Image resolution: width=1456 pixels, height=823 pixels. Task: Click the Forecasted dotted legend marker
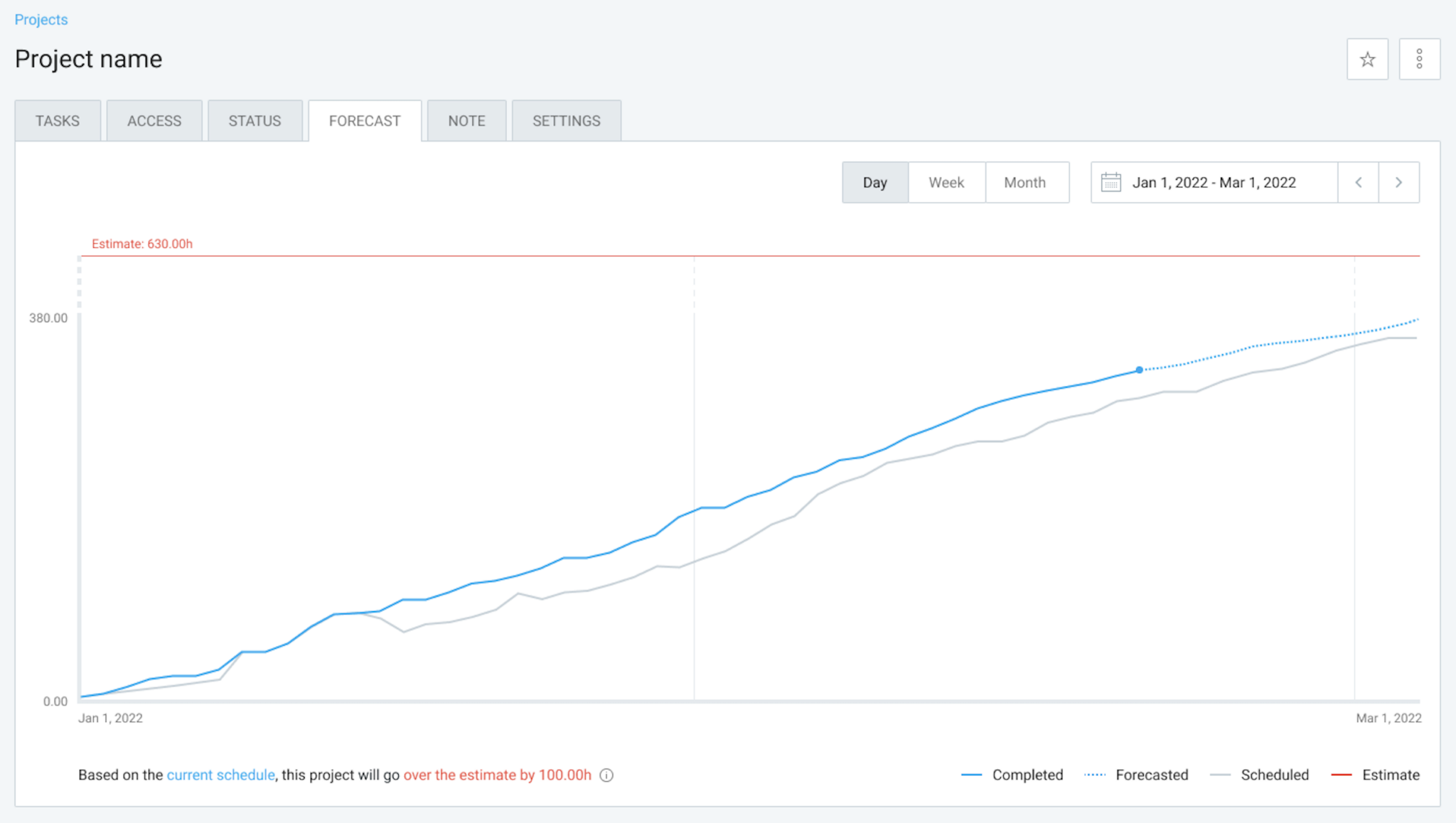point(1095,775)
